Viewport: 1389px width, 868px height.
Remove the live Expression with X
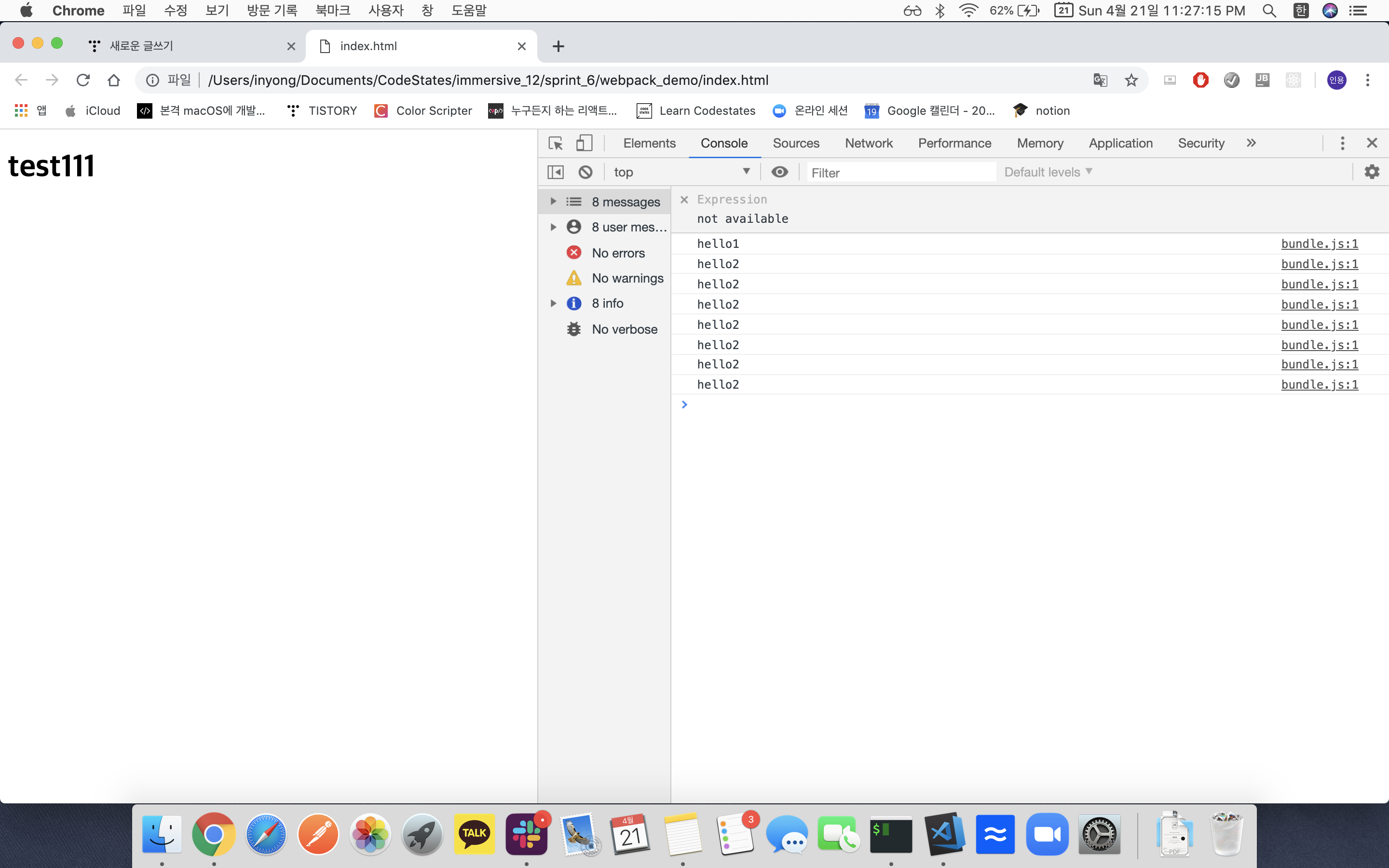click(x=683, y=200)
